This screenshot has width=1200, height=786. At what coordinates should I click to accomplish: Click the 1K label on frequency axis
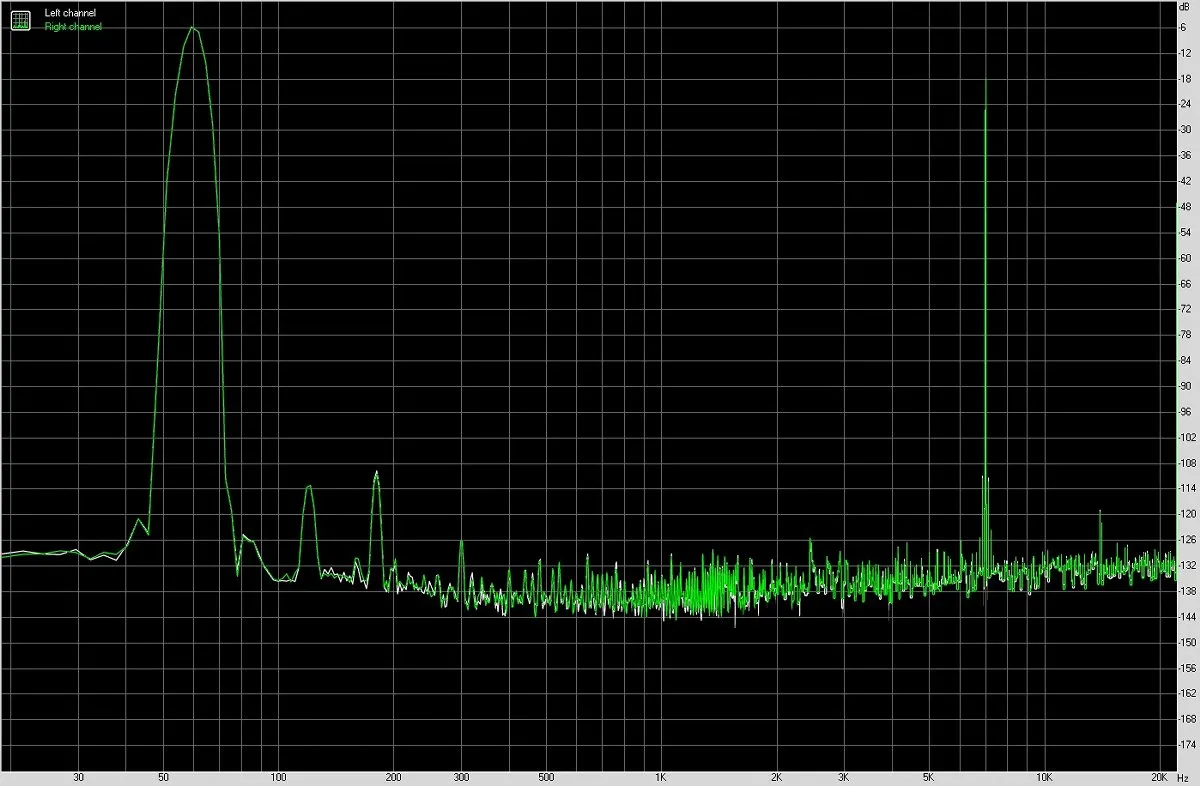click(x=661, y=776)
